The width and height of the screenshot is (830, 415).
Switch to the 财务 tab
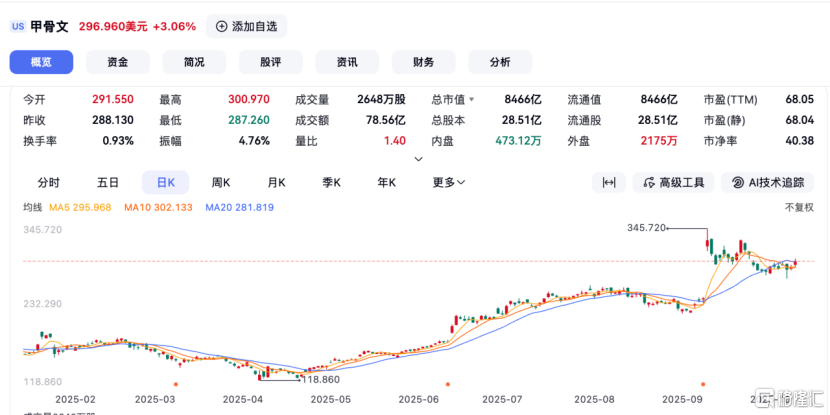(x=423, y=62)
